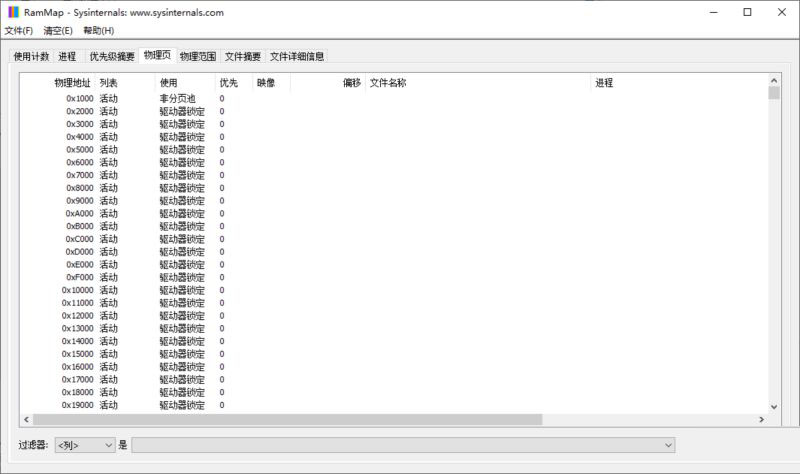The image size is (800, 474).
Task: Sort by the 列表 column header
Action: pos(125,83)
